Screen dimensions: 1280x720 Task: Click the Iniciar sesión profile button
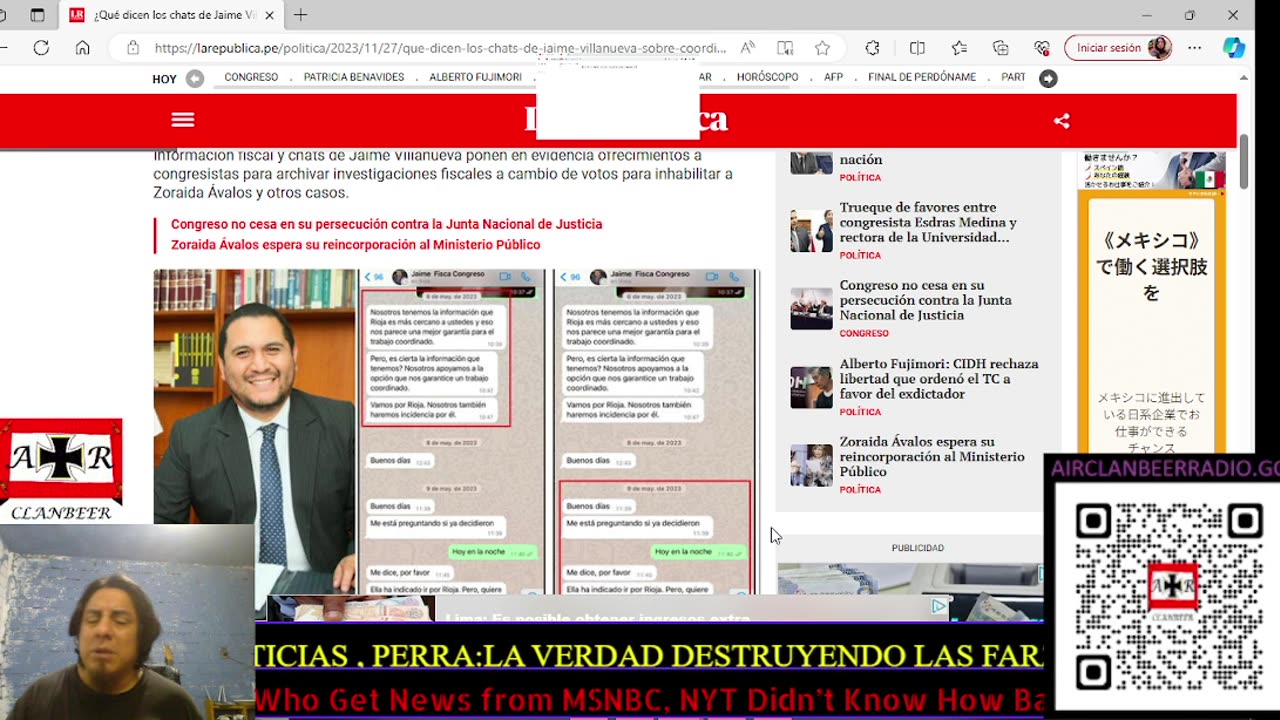click(x=1118, y=48)
